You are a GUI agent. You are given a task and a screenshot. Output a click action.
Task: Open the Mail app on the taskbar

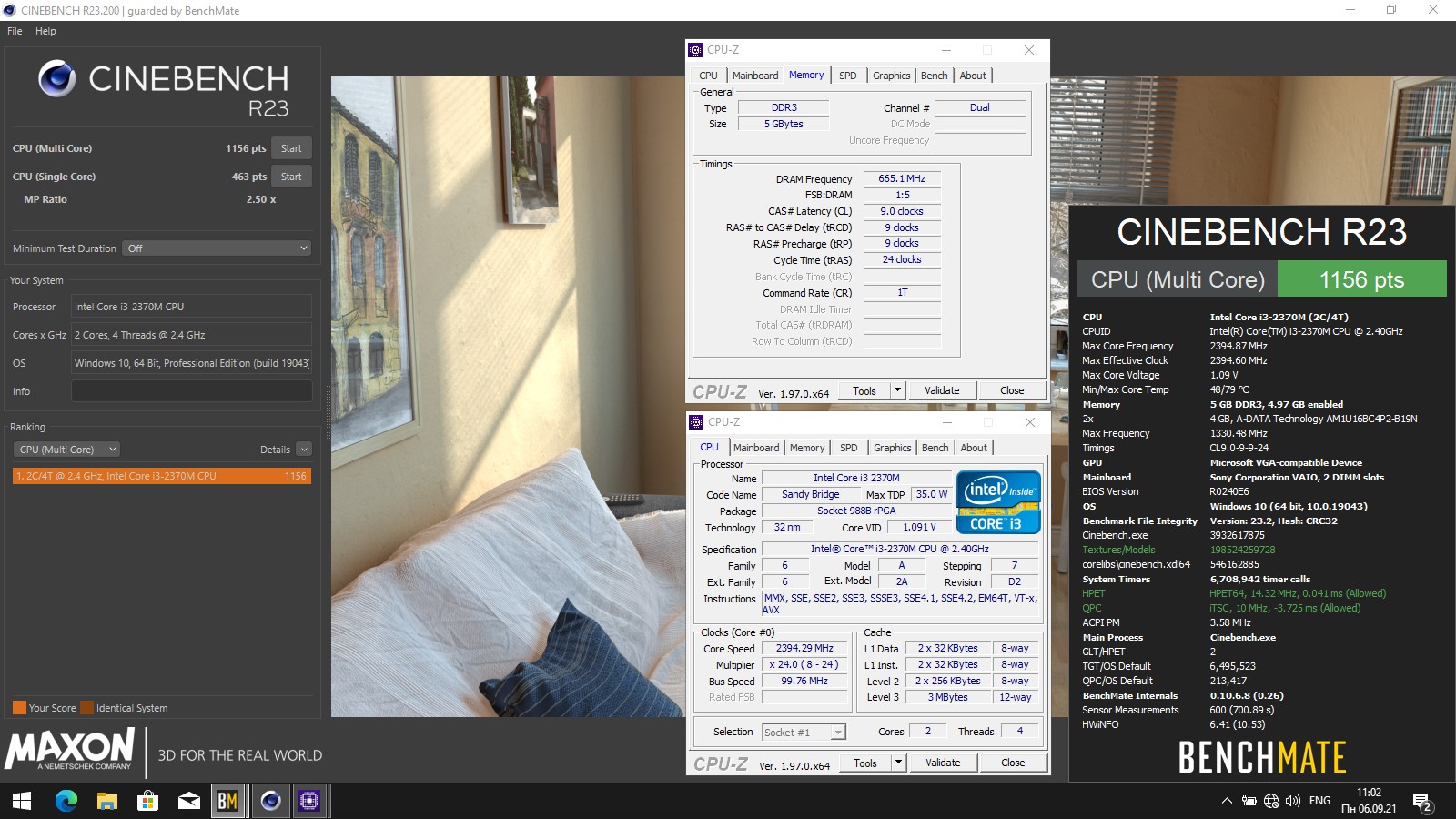coord(188,801)
